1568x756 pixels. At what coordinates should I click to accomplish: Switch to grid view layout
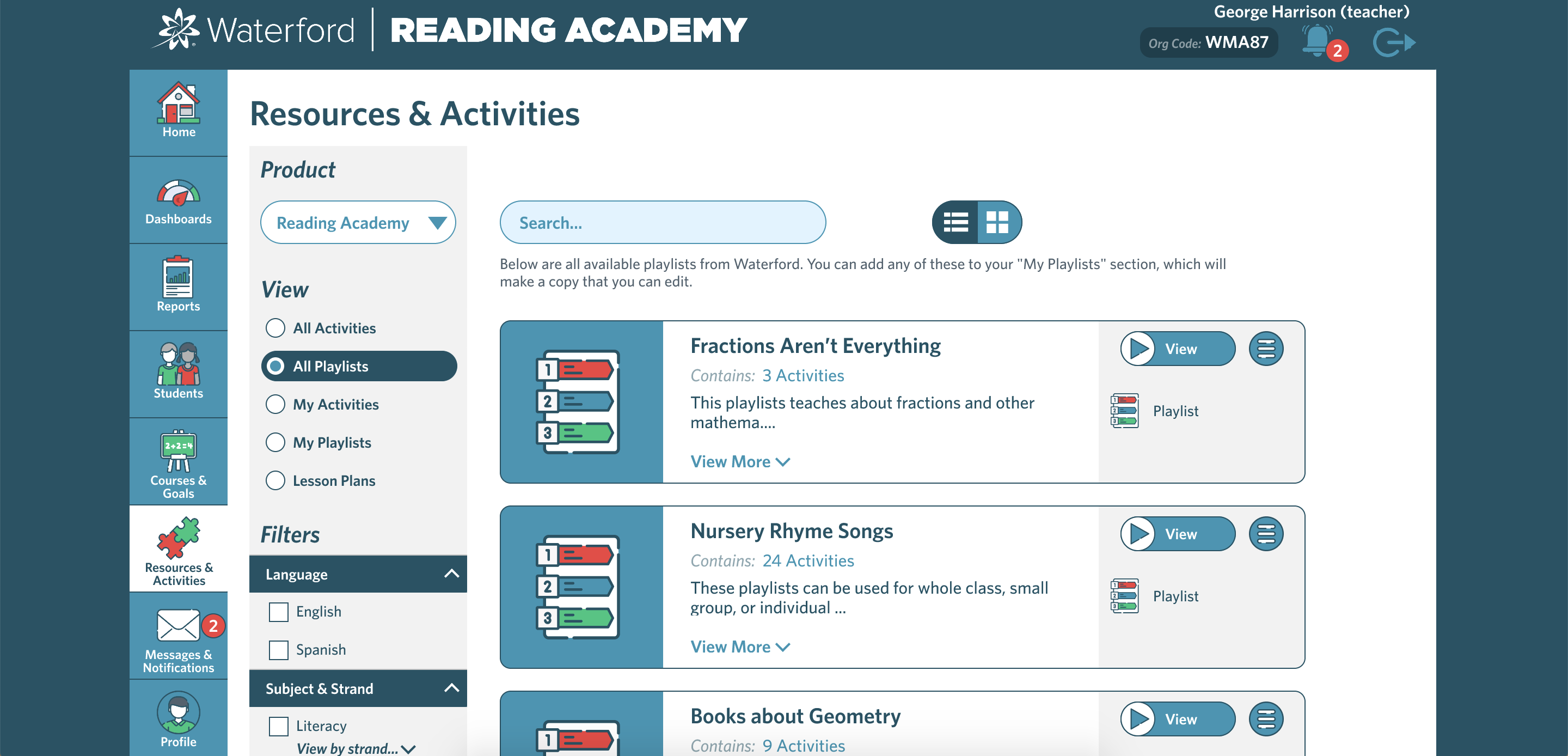[x=997, y=222]
